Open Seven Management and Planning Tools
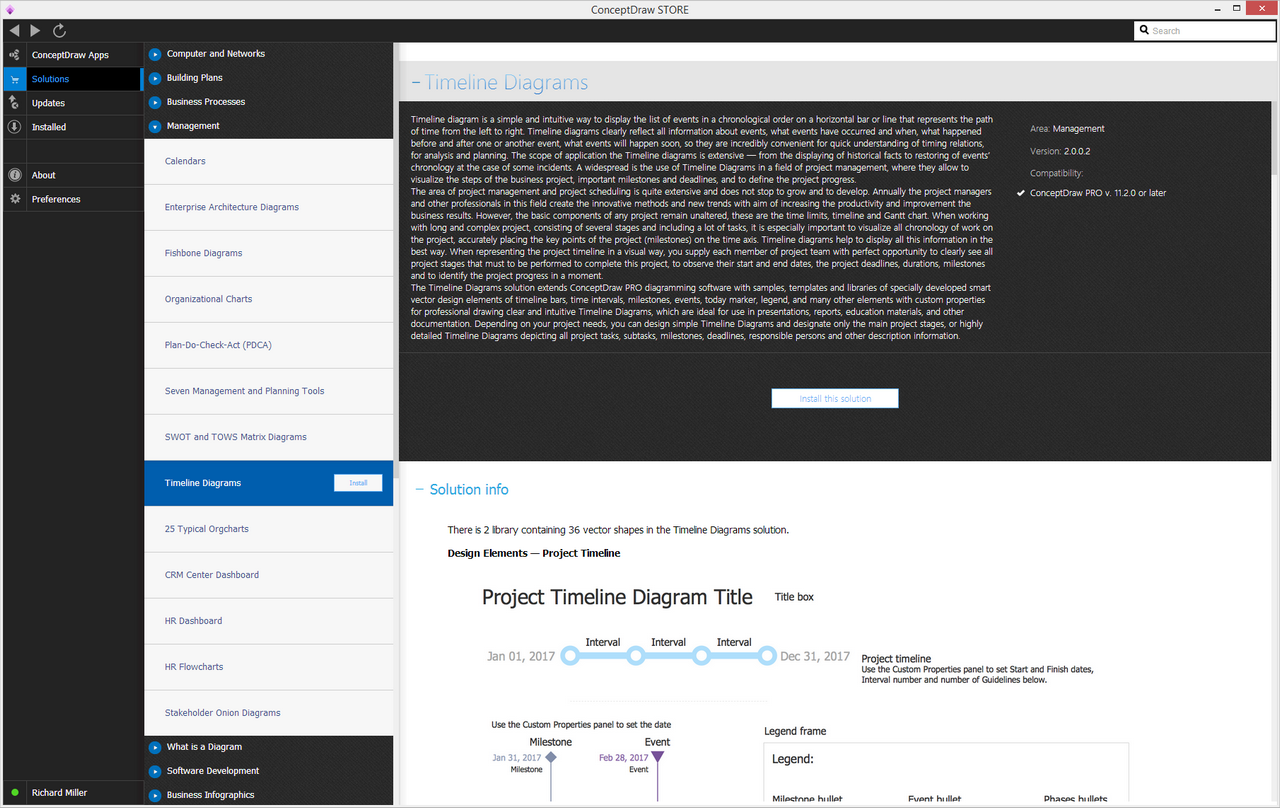1280x808 pixels. pyautogui.click(x=269, y=391)
